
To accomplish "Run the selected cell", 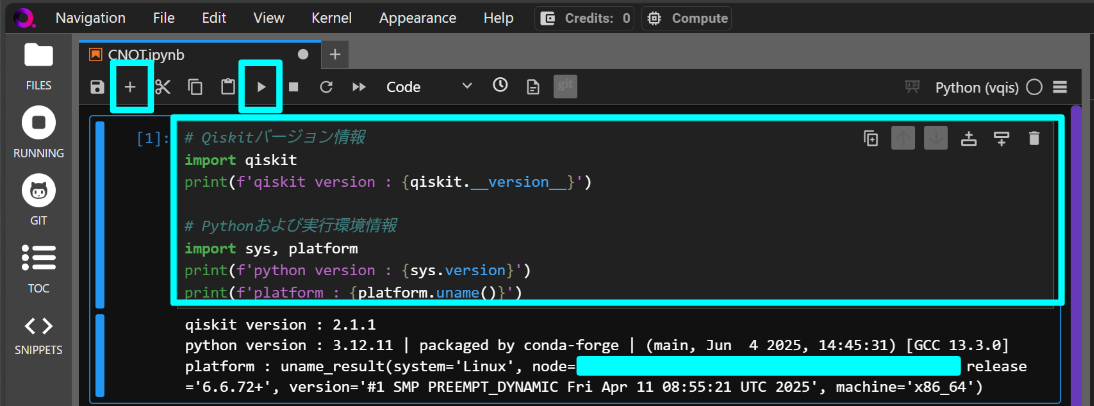I will pos(261,87).
